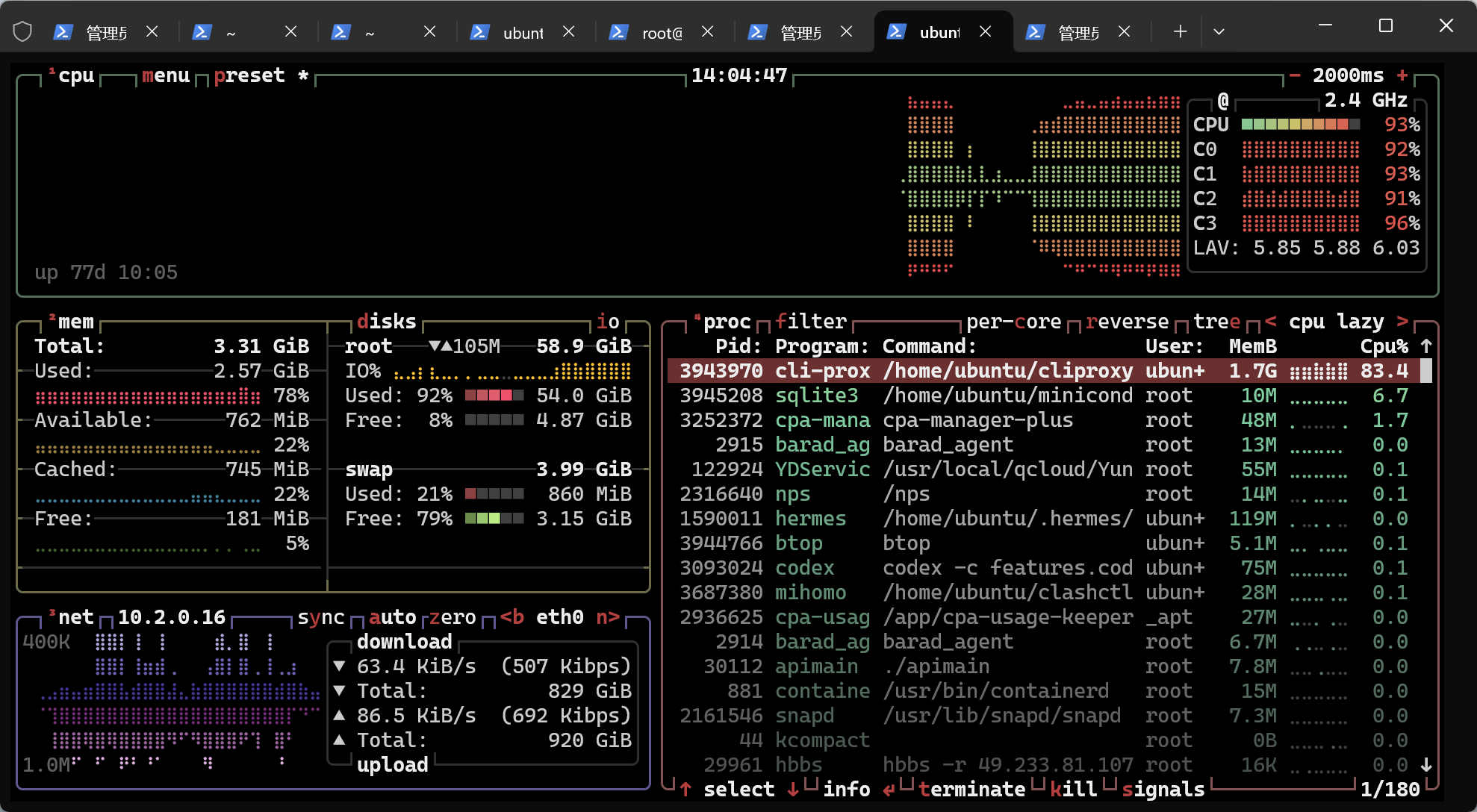Select next network interface with n>
The image size is (1477, 812).
tap(608, 617)
